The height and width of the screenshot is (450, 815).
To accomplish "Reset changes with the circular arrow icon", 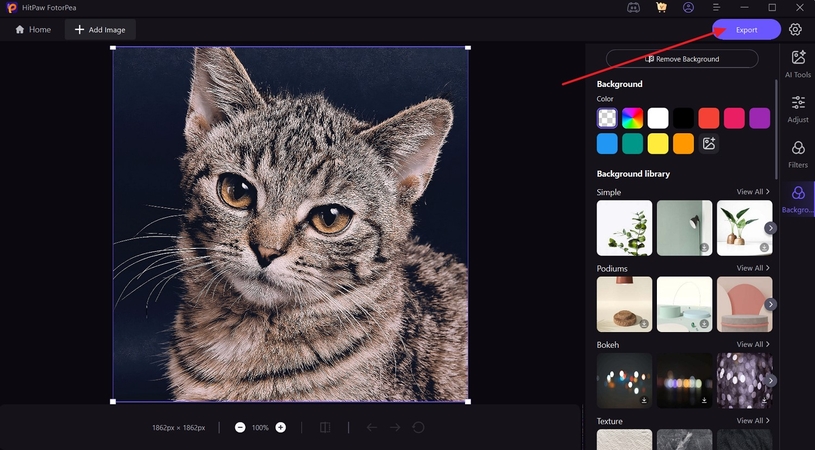I will click(418, 428).
